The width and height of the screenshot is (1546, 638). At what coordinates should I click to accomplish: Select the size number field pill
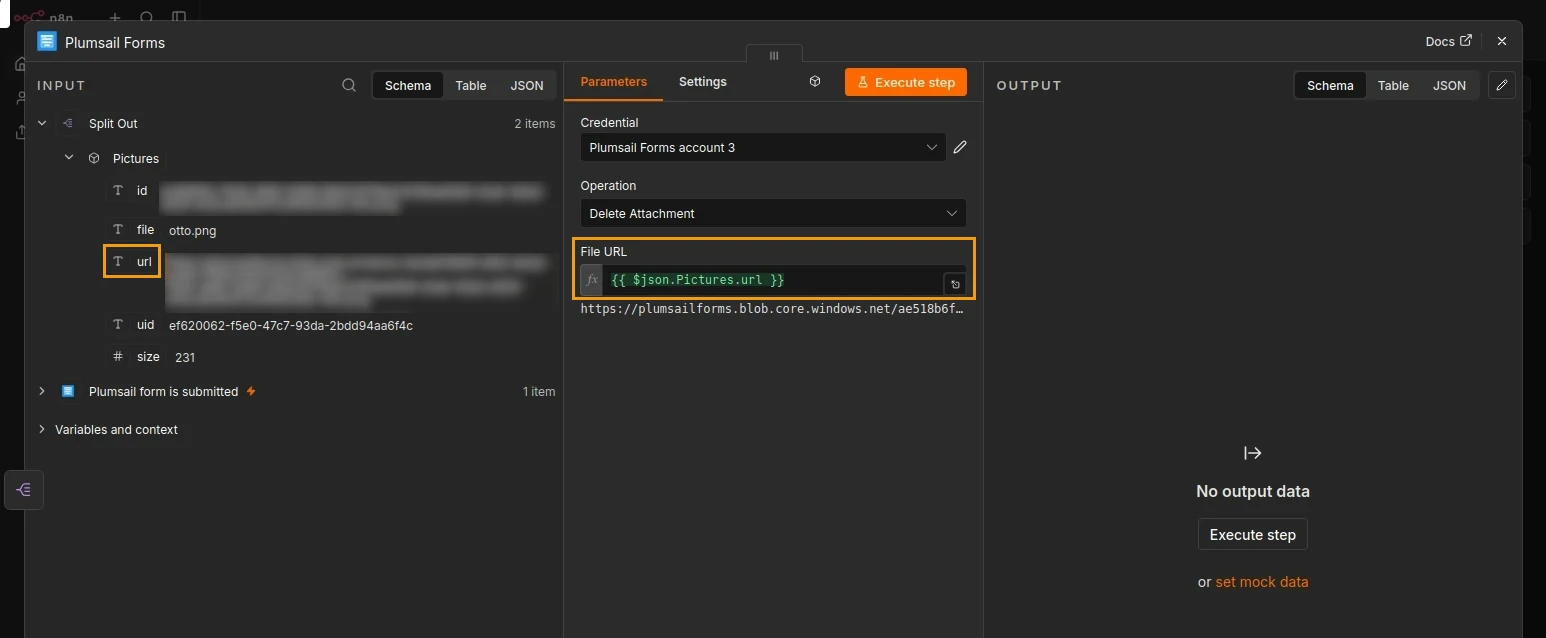click(137, 357)
